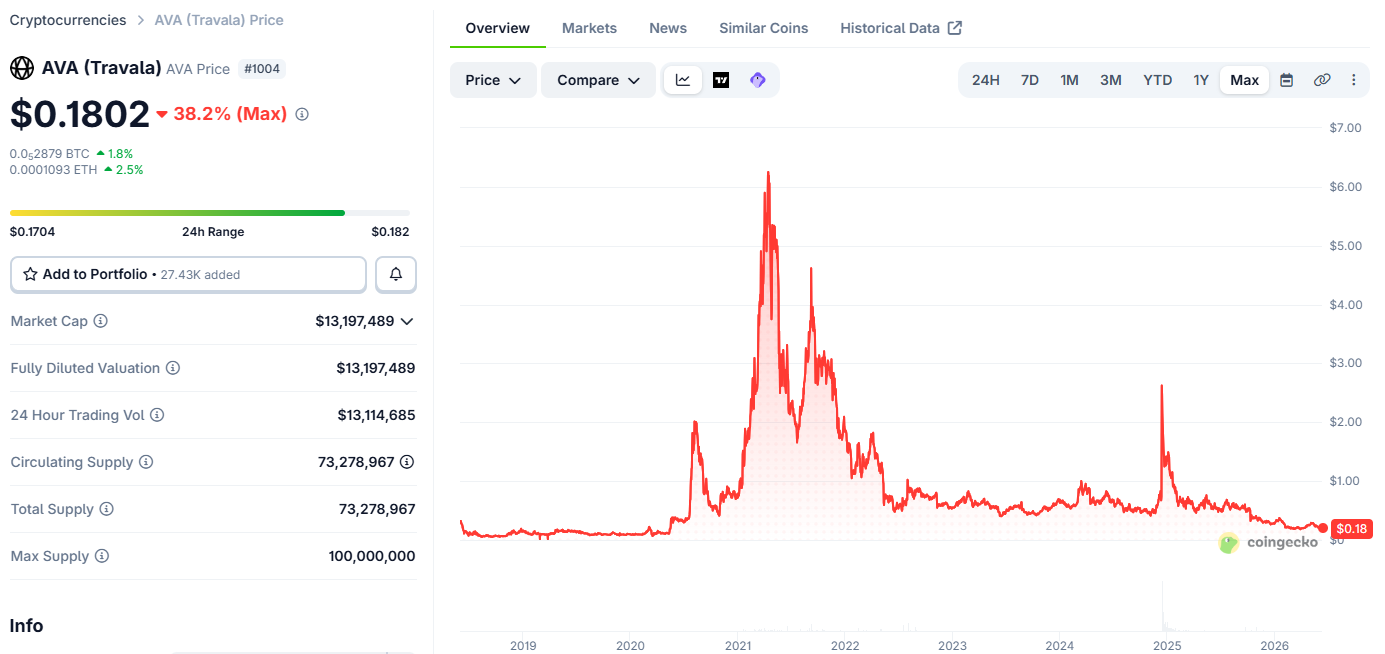Image resolution: width=1385 pixels, height=654 pixels.
Task: Open the three-dot chart options menu
Action: click(x=1354, y=80)
